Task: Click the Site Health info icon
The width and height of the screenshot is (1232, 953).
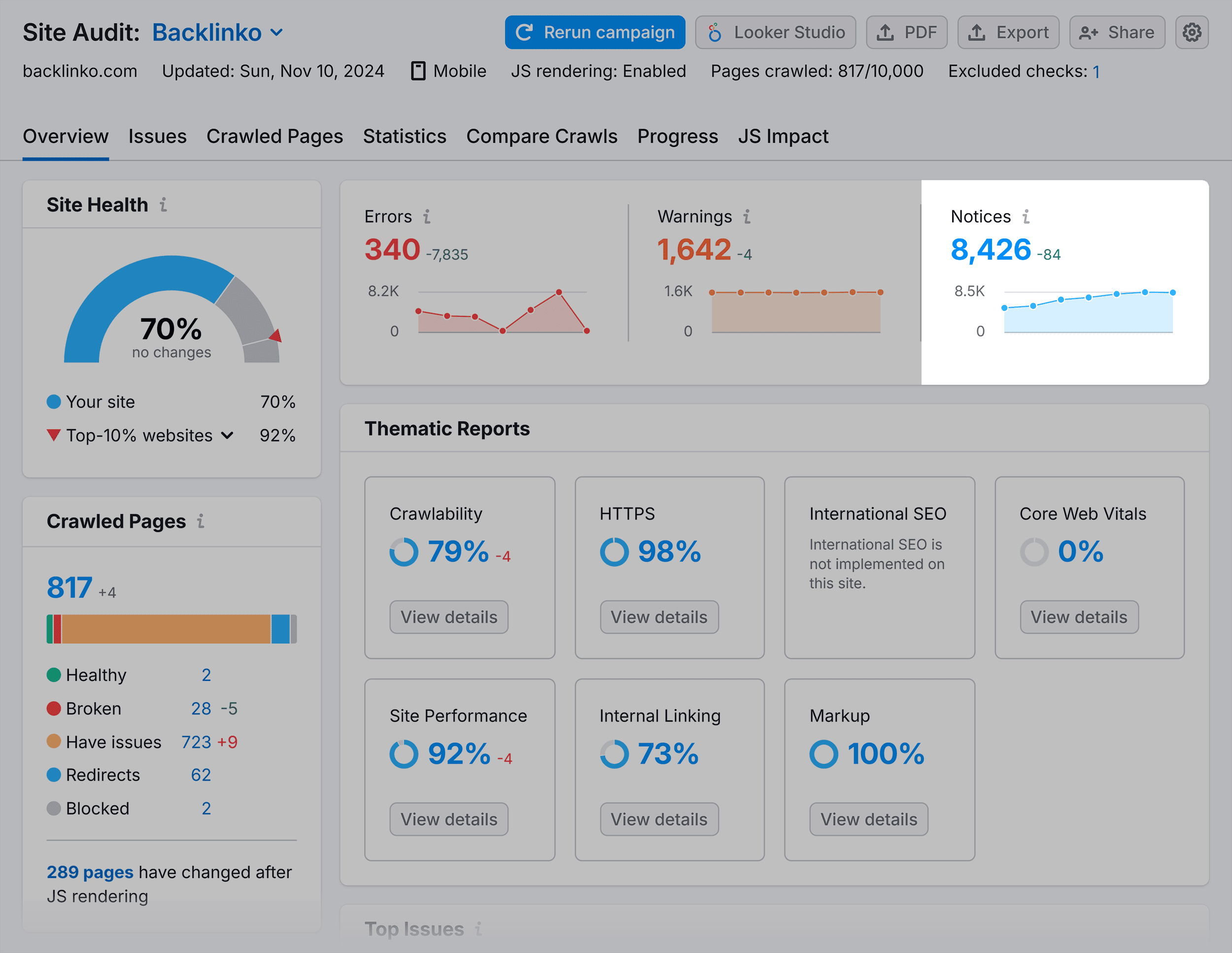Action: [x=163, y=205]
